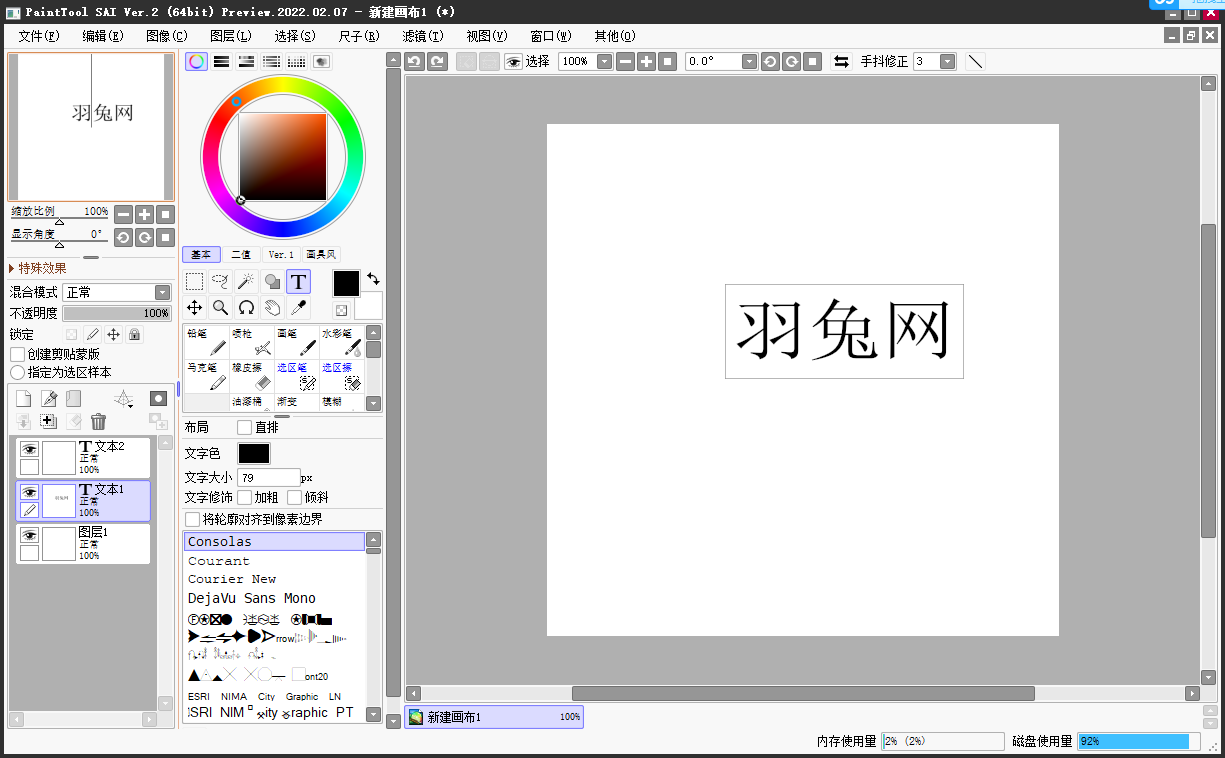Toggle selection visibility eye in toolbar
This screenshot has width=1225, height=758.
513,61
